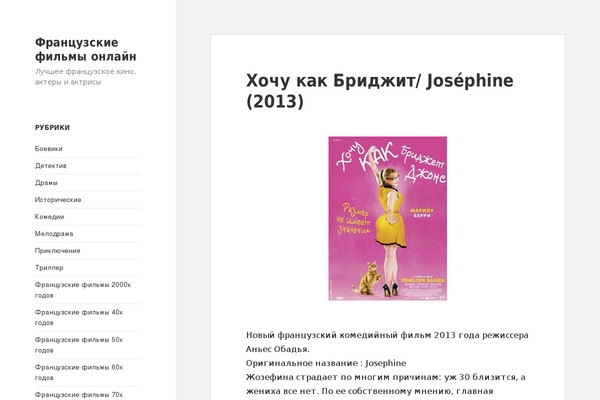Open Французские фильмы 70х category link
This screenshot has width=600, height=400.
[x=79, y=395]
